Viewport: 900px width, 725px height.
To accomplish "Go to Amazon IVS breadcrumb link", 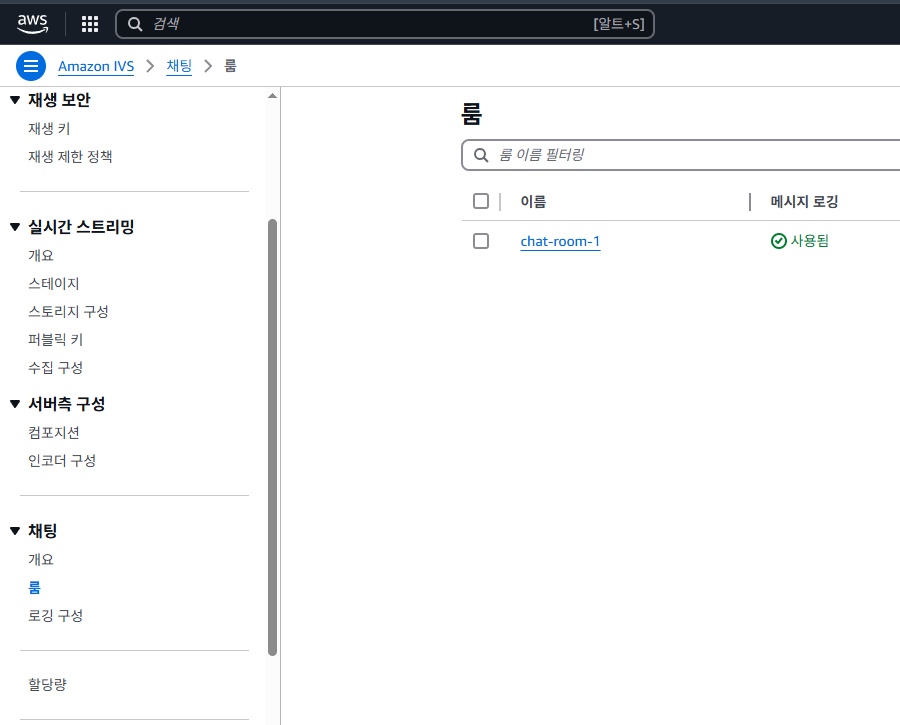I will tap(96, 66).
